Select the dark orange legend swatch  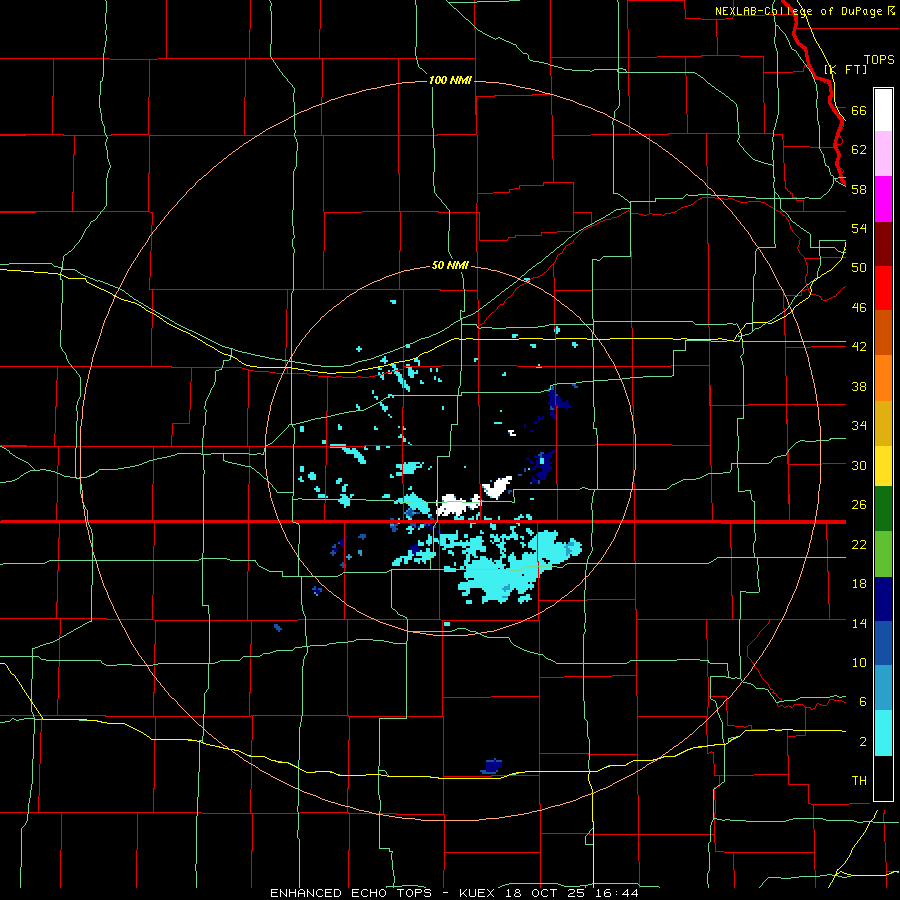tap(883, 333)
